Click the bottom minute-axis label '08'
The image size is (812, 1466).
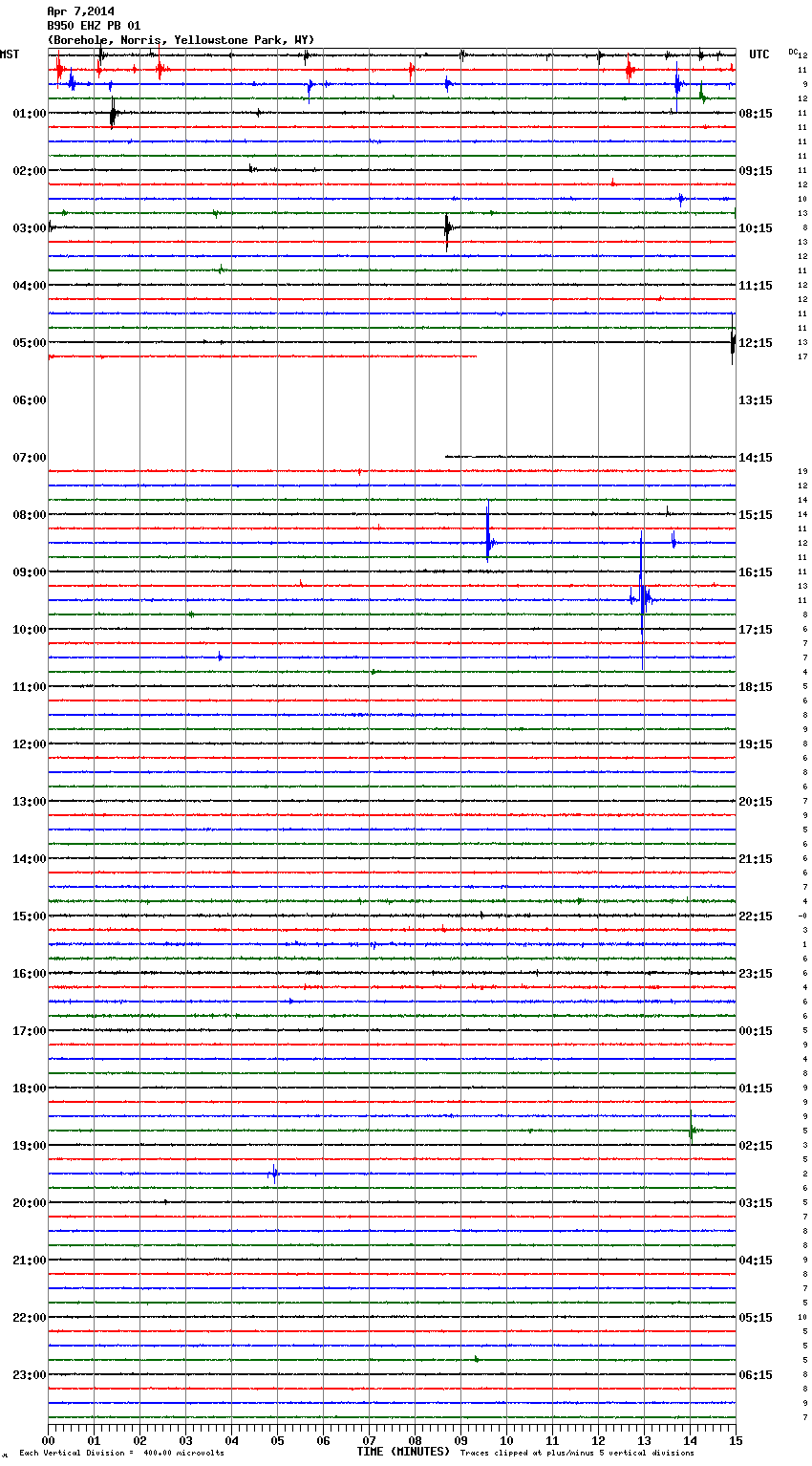415,1440
